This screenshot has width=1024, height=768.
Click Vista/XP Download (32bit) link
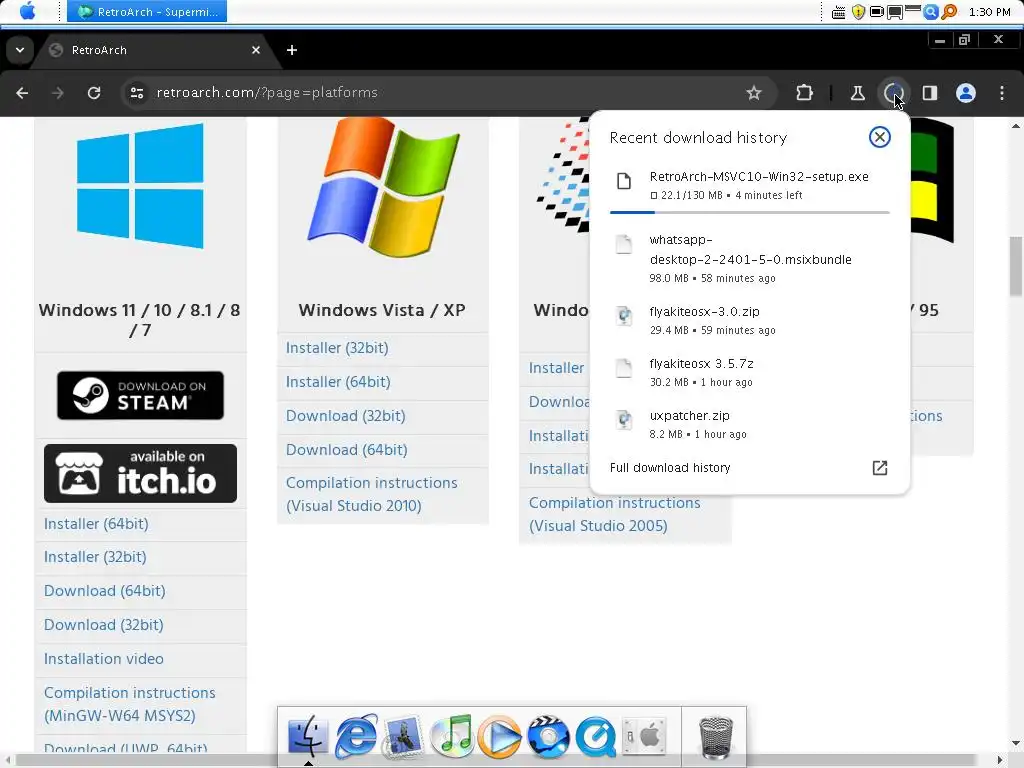(x=345, y=416)
